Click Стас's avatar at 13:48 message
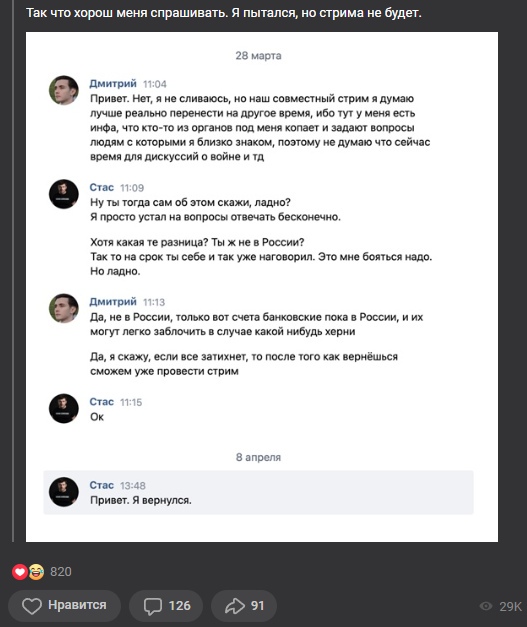 pyautogui.click(x=64, y=492)
